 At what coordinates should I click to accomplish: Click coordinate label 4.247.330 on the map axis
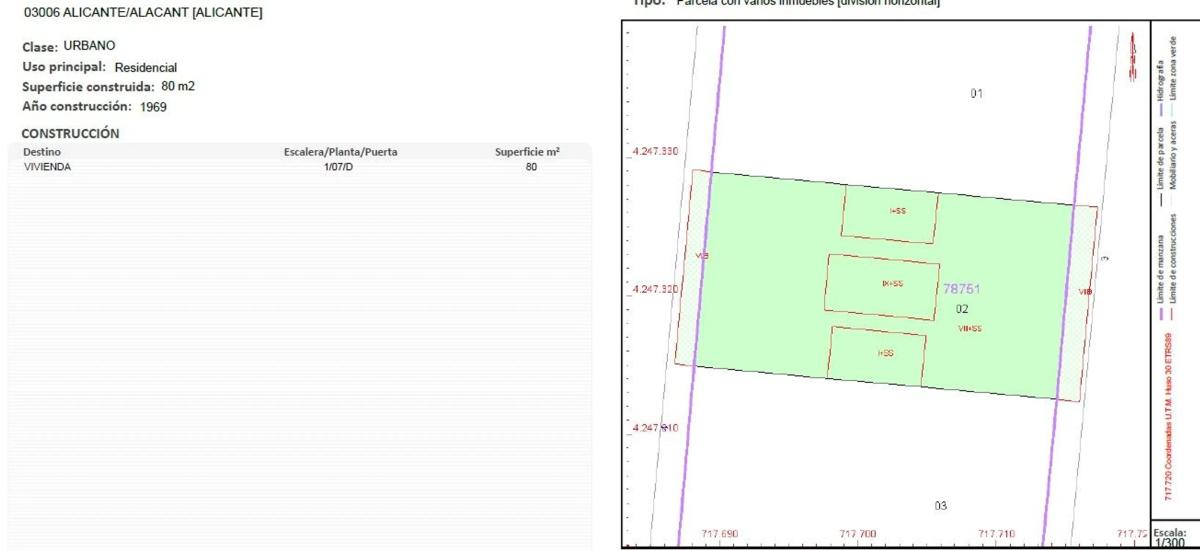click(x=656, y=151)
